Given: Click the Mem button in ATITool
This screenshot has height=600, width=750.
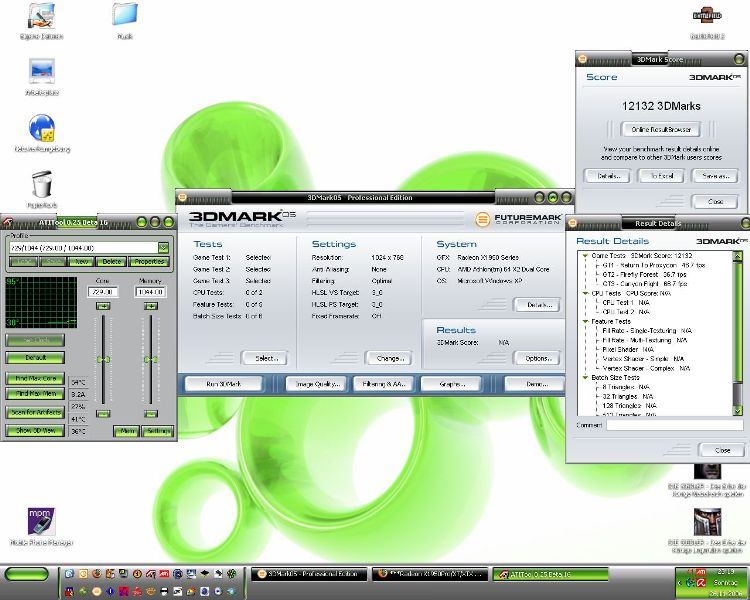Looking at the screenshot, I should point(127,431).
